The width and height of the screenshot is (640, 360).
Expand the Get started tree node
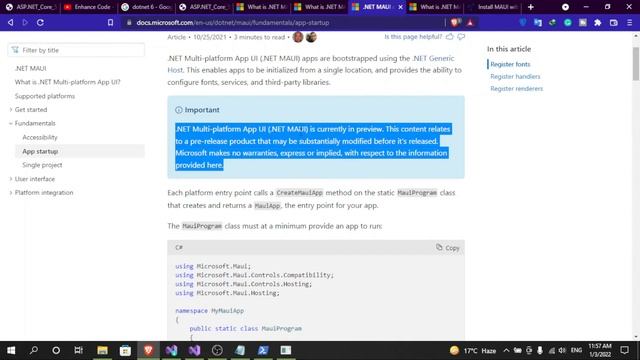click(x=11, y=109)
